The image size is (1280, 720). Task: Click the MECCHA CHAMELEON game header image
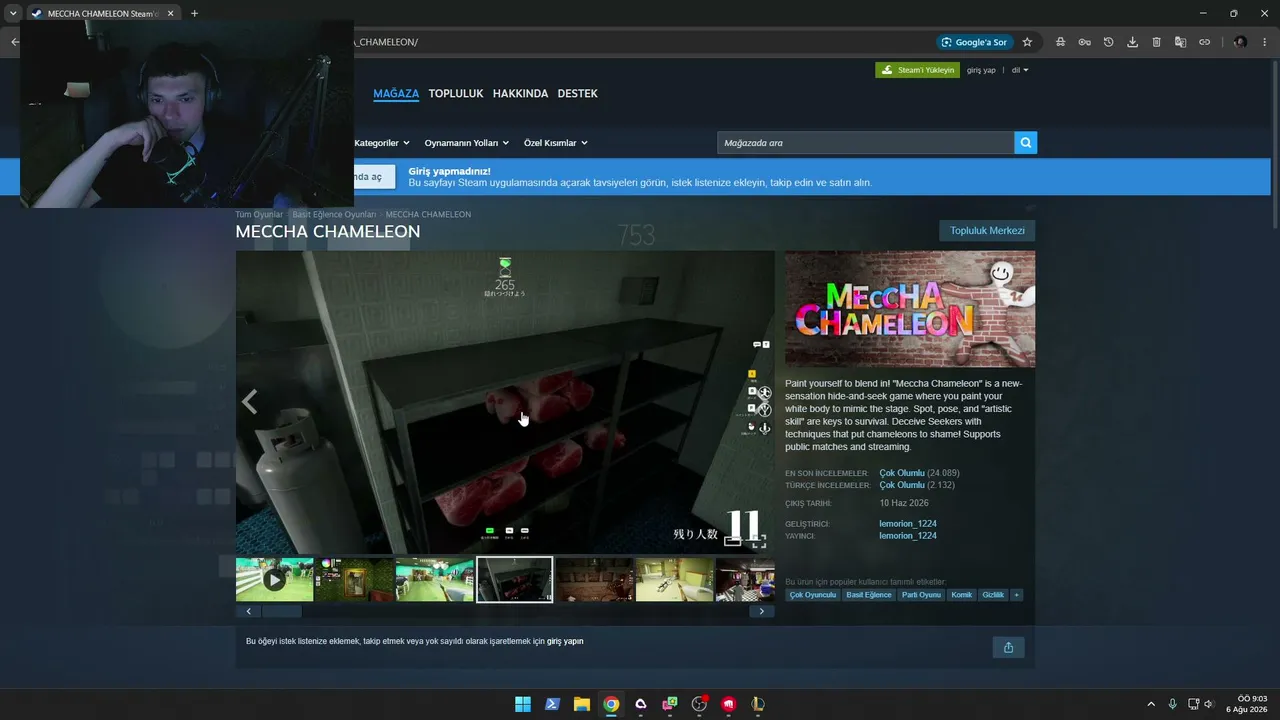(x=910, y=309)
